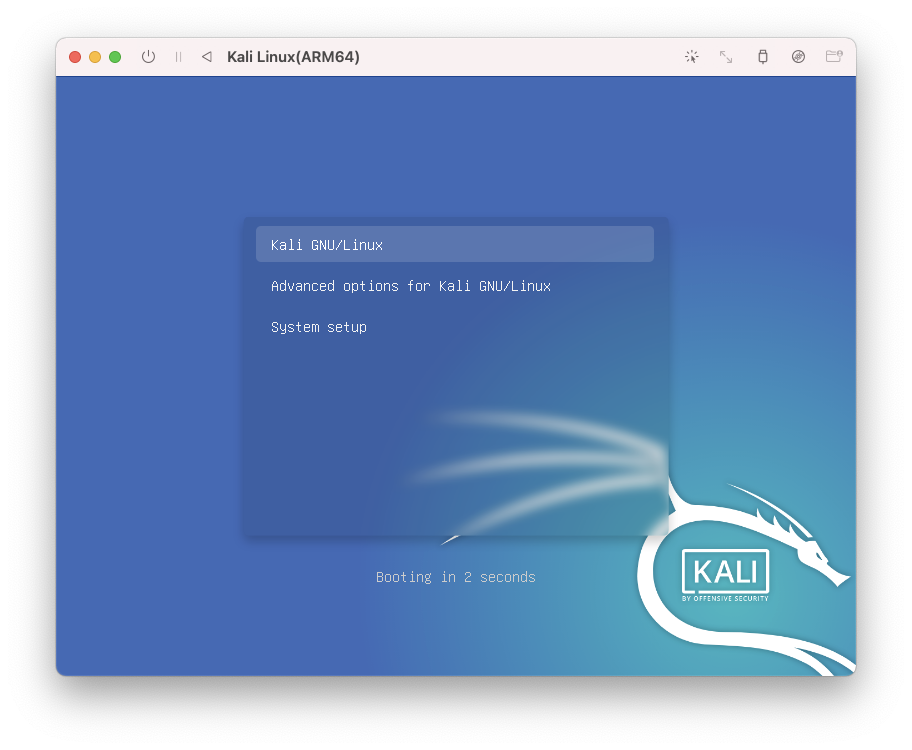Select Kali GNU/Linux boot entry
Viewport: 912px width, 750px height.
(455, 244)
